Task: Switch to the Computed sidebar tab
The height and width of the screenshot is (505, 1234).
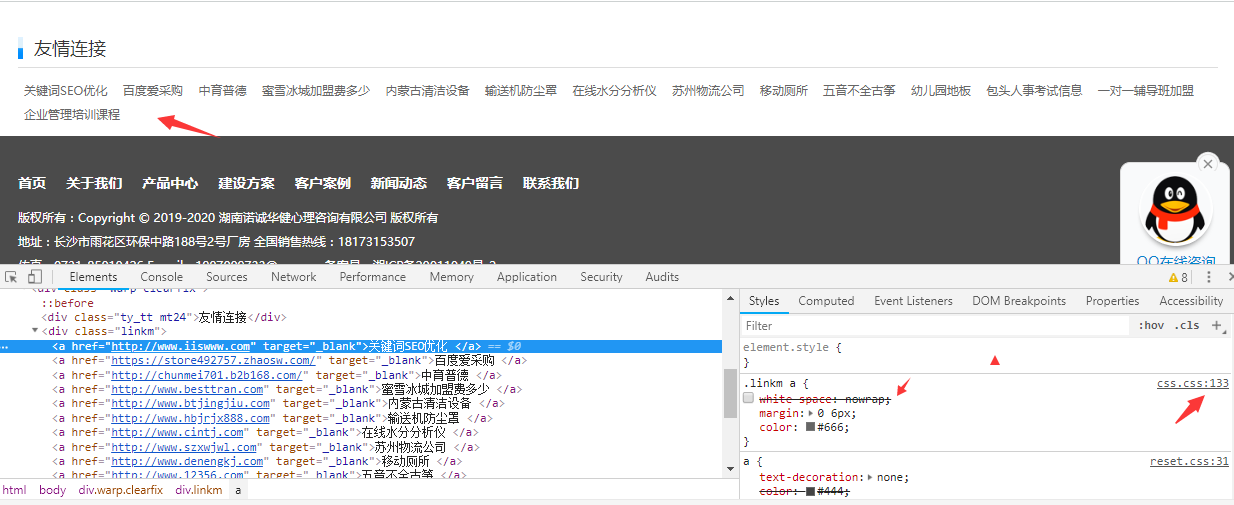Action: pyautogui.click(x=826, y=301)
